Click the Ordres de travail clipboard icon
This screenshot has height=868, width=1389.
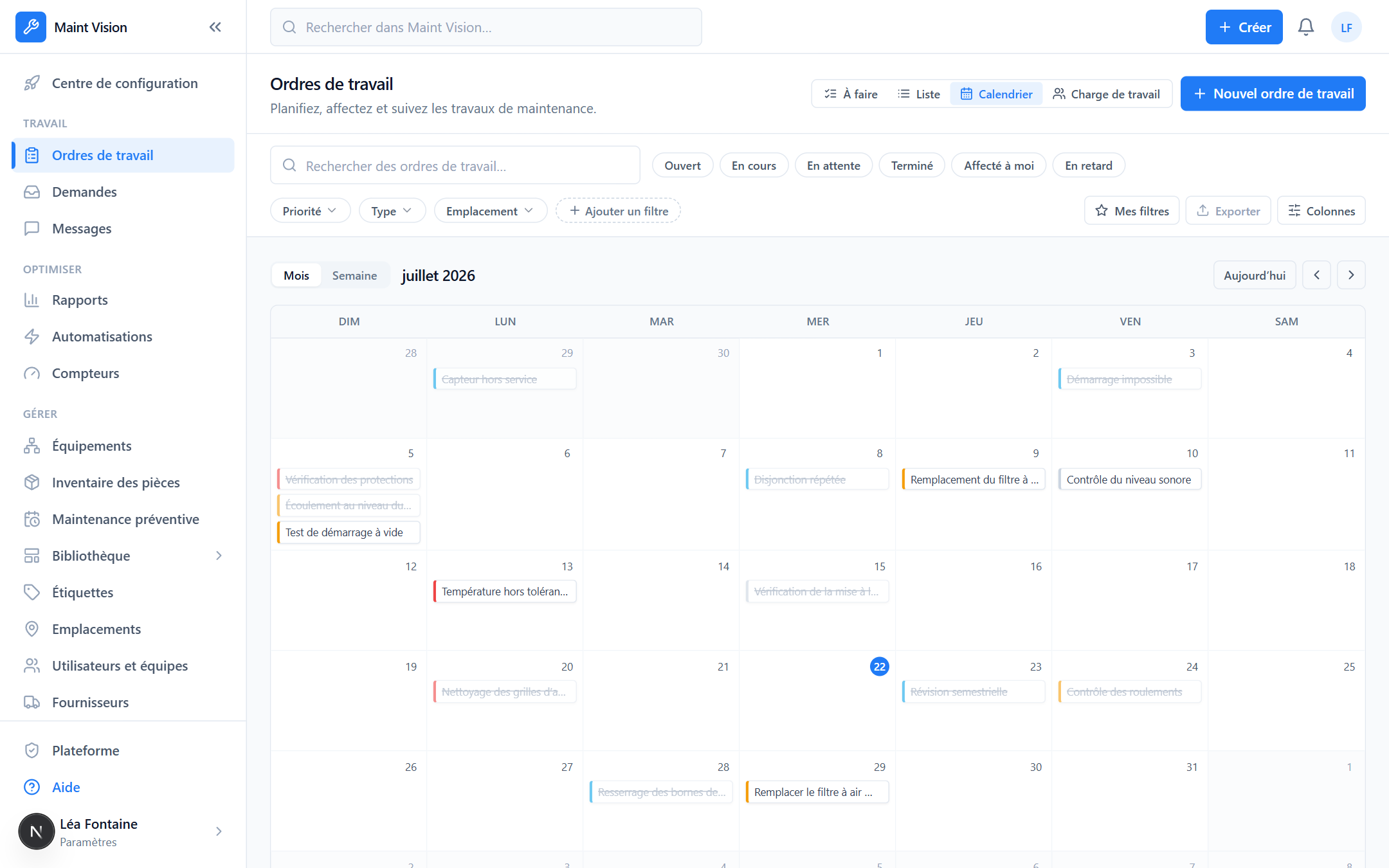pyautogui.click(x=32, y=155)
